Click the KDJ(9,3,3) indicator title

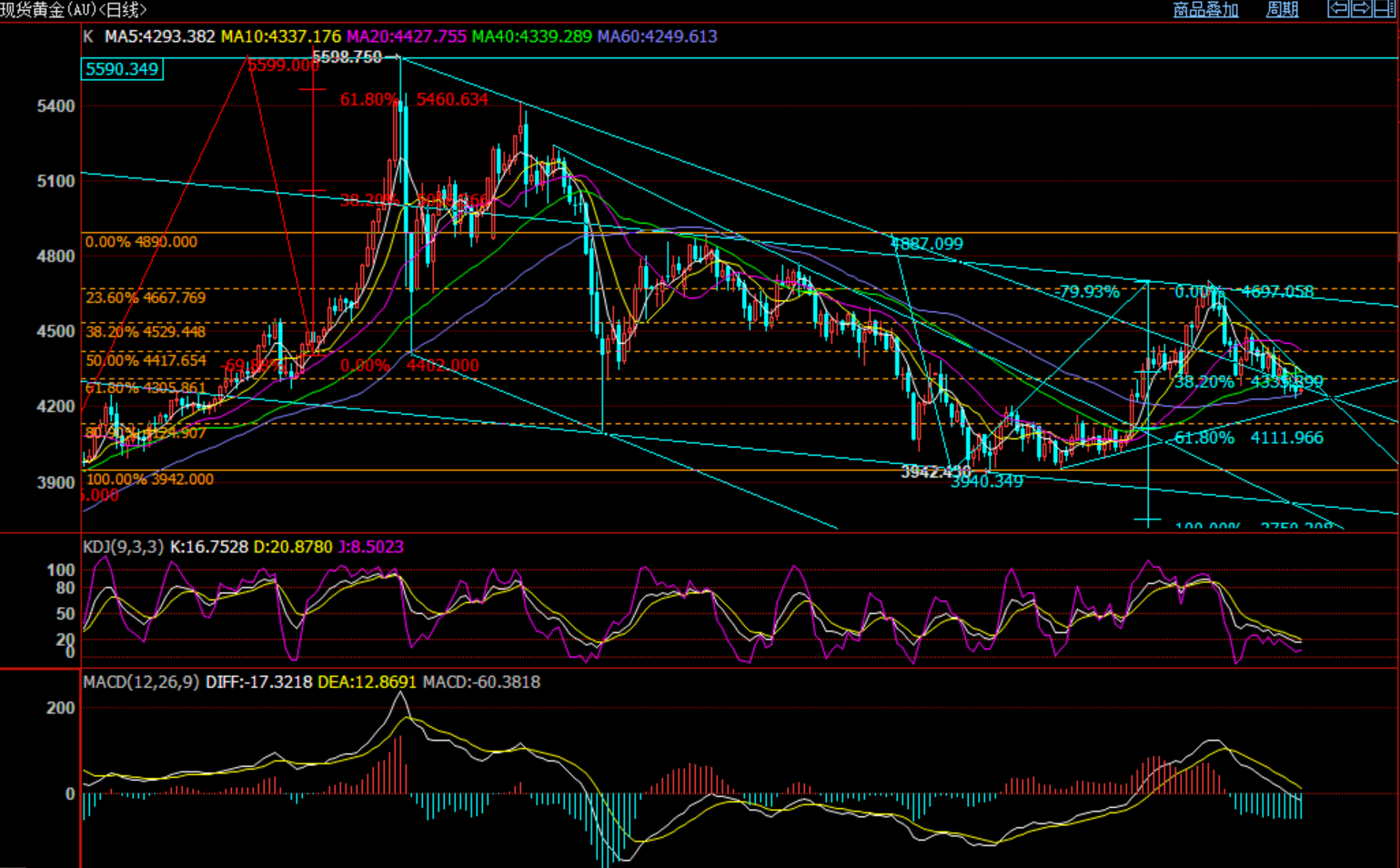pyautogui.click(x=123, y=547)
